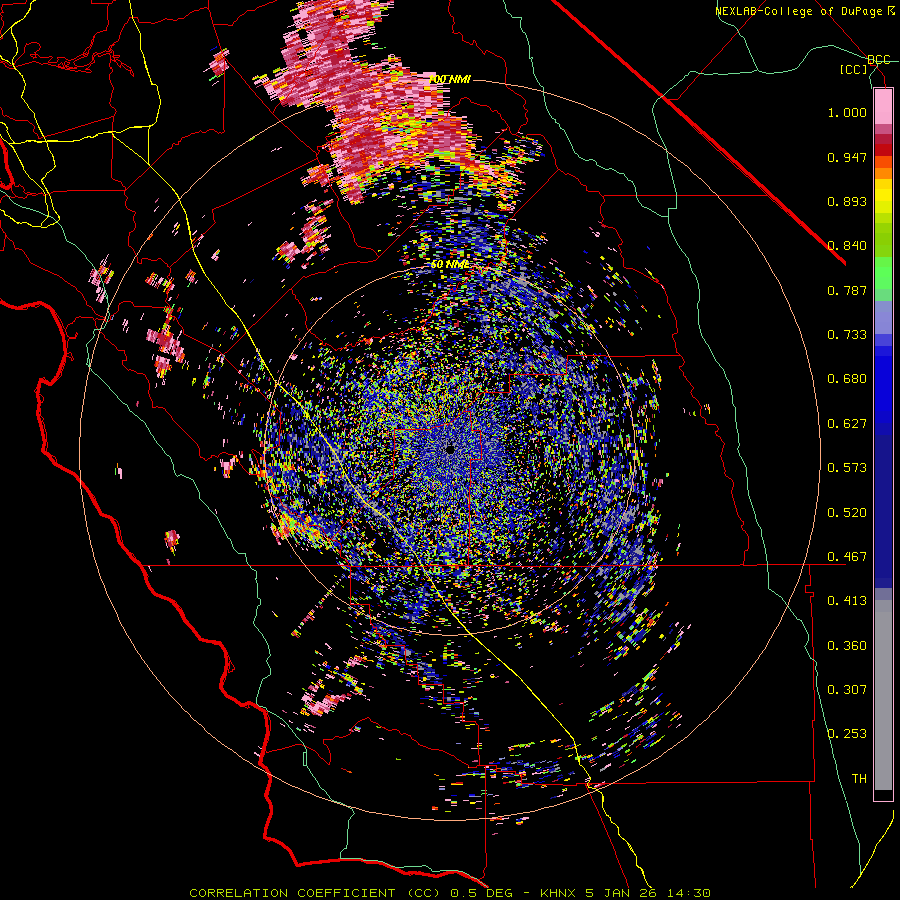The width and height of the screenshot is (900, 900).
Task: Click the 0.520 scale value
Action: 847,513
